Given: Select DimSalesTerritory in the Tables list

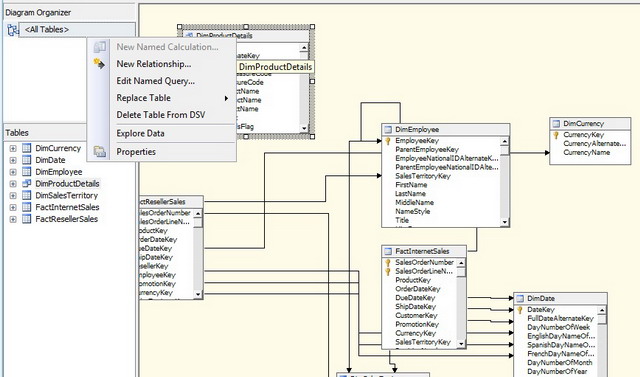Looking at the screenshot, I should (67, 195).
